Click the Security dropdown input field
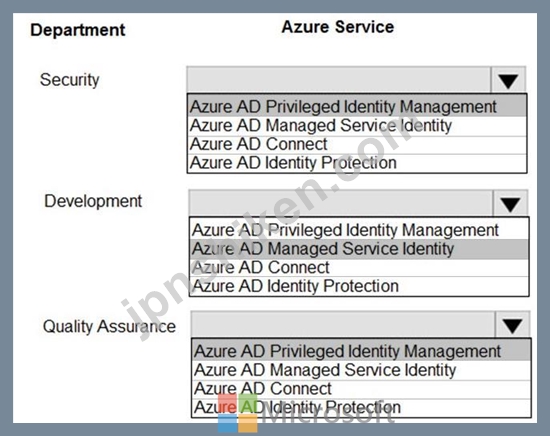 pos(339,80)
